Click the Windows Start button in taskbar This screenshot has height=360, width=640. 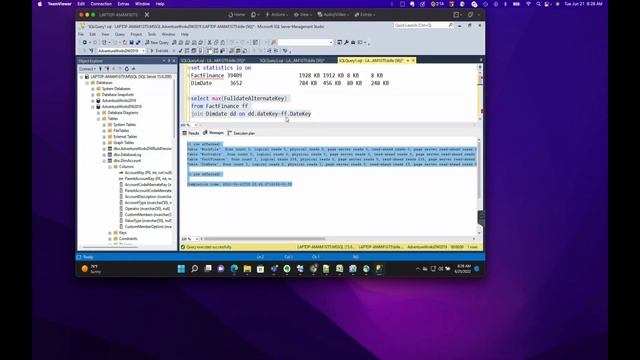pos(181,269)
